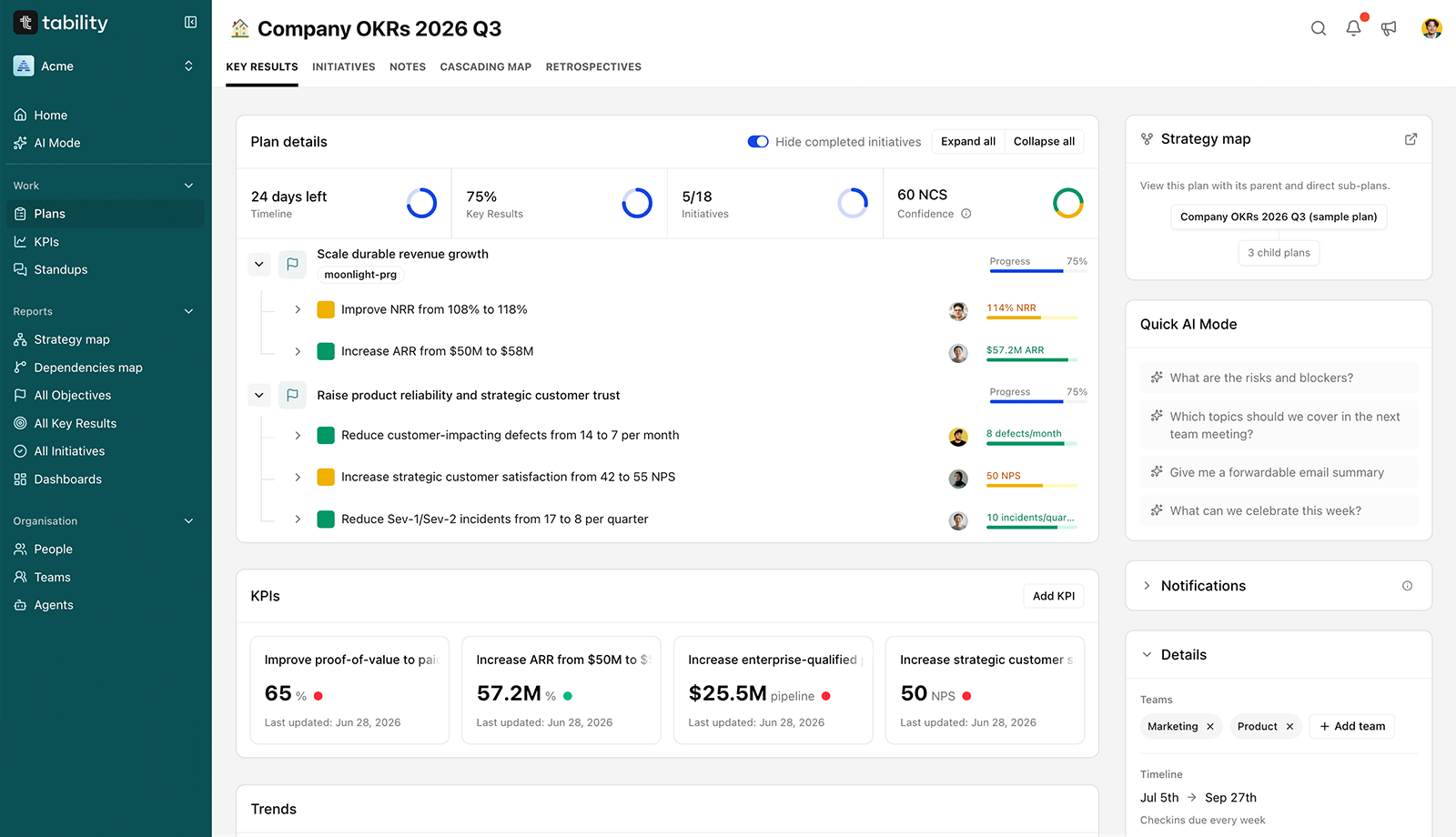This screenshot has height=837, width=1456.
Task: Remove the Marketing team tag
Action: coord(1210,727)
